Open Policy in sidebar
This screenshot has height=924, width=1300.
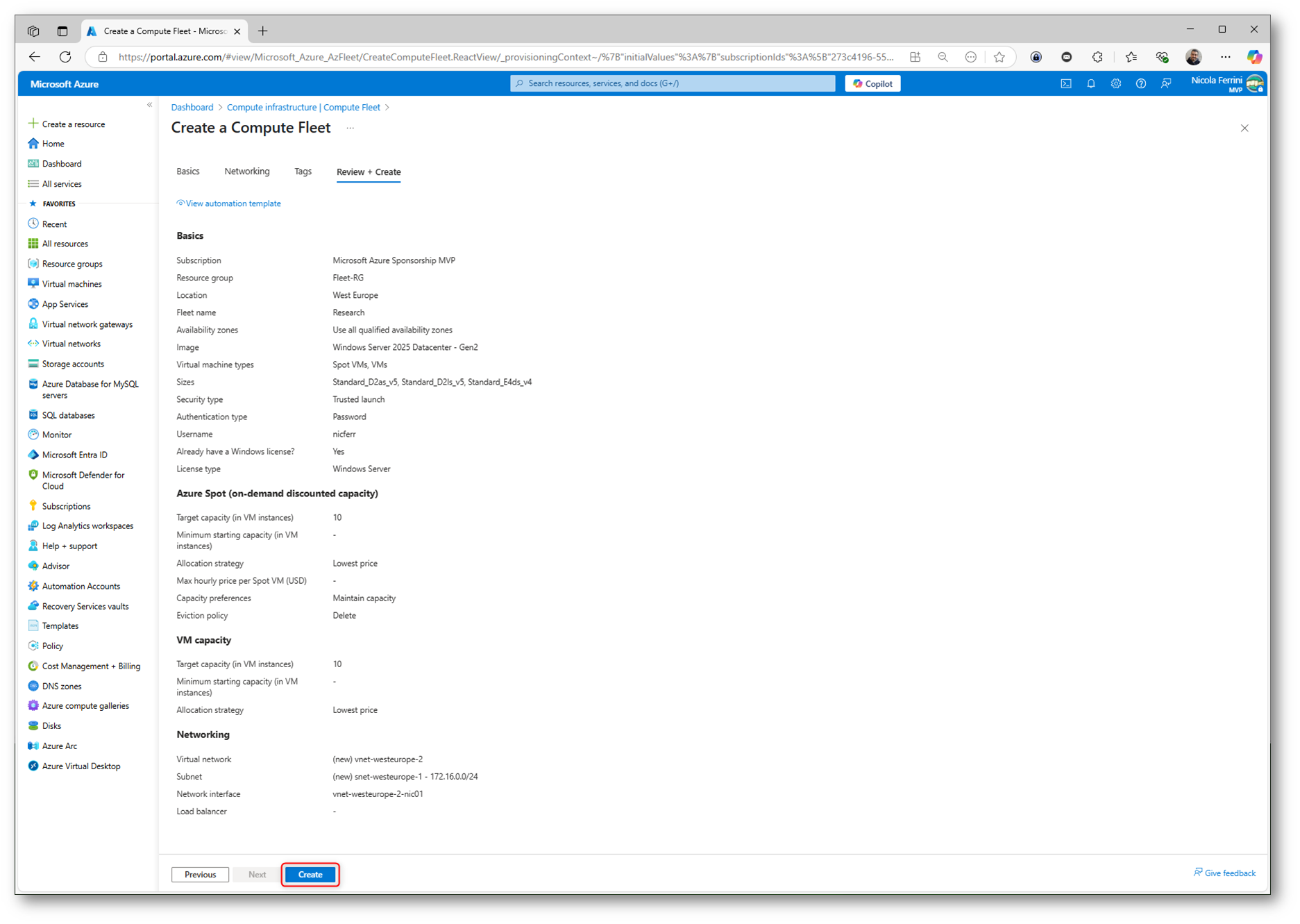point(52,646)
